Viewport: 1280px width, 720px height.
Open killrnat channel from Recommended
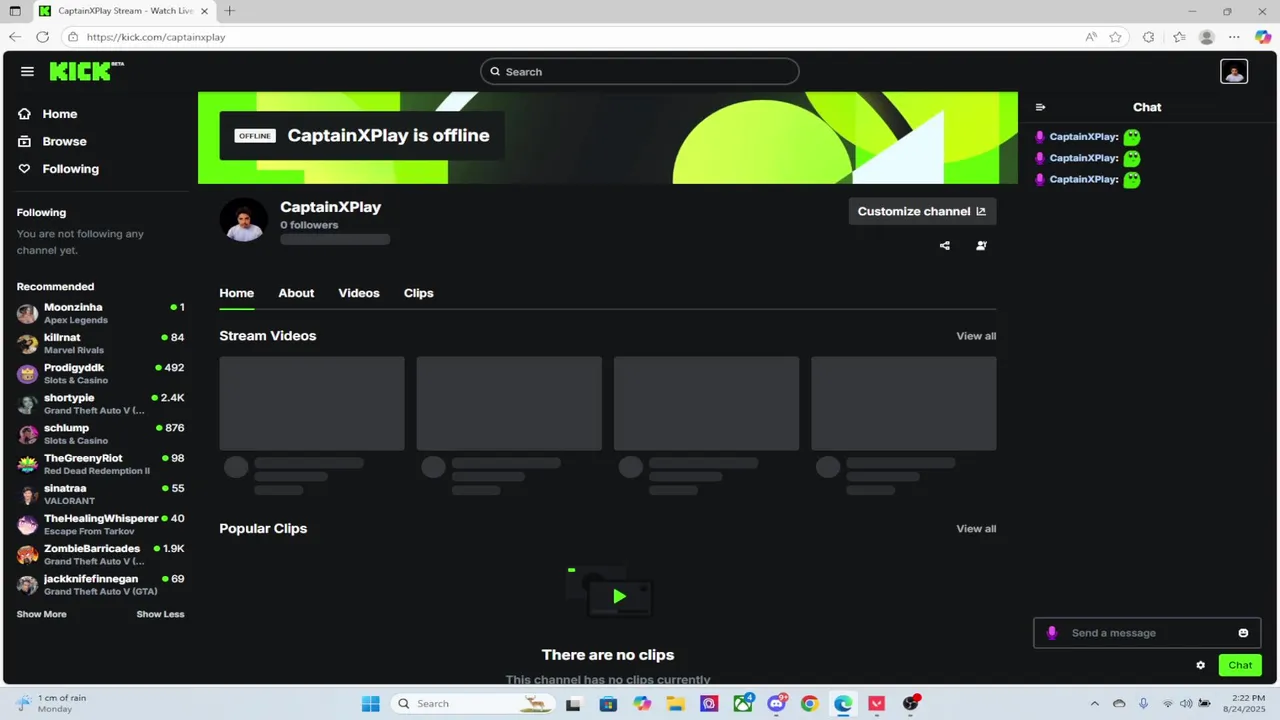pyautogui.click(x=100, y=344)
